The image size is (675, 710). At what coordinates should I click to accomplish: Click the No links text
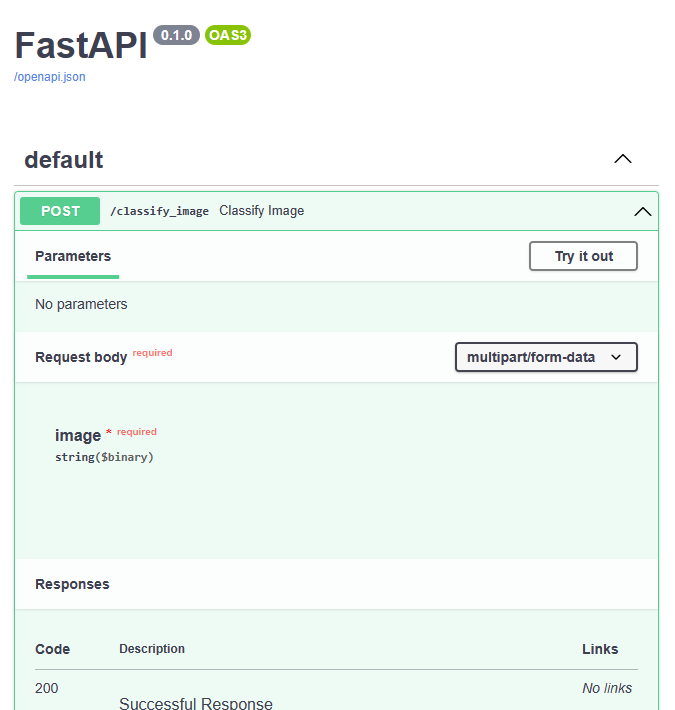tap(607, 688)
